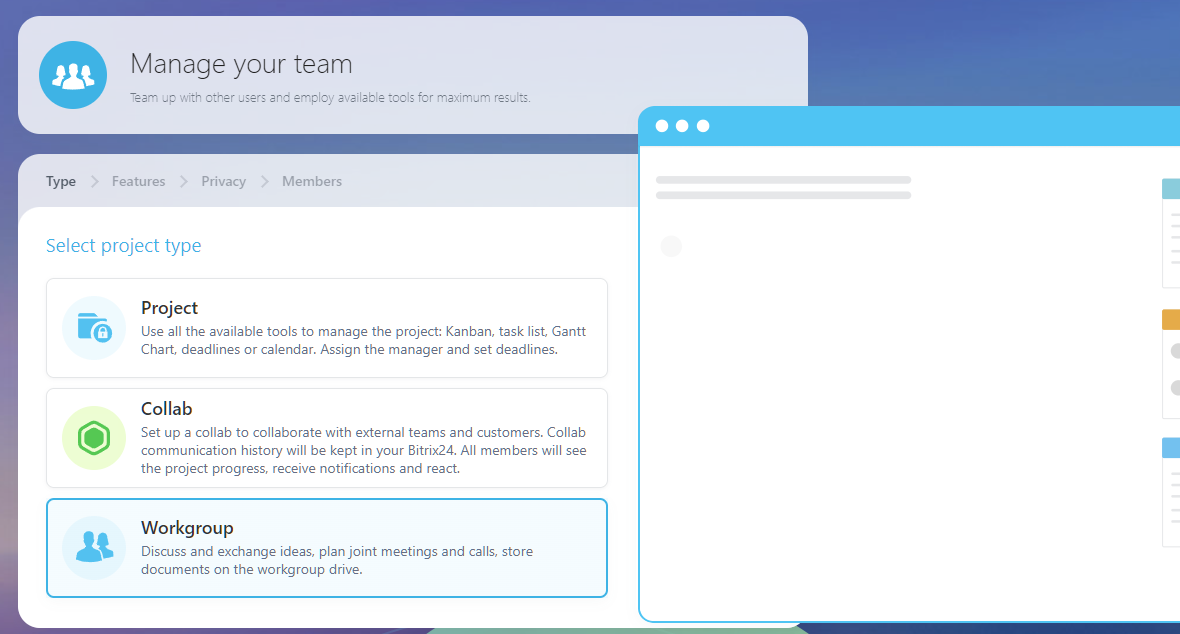Click the Workgroup people icon

tap(93, 548)
